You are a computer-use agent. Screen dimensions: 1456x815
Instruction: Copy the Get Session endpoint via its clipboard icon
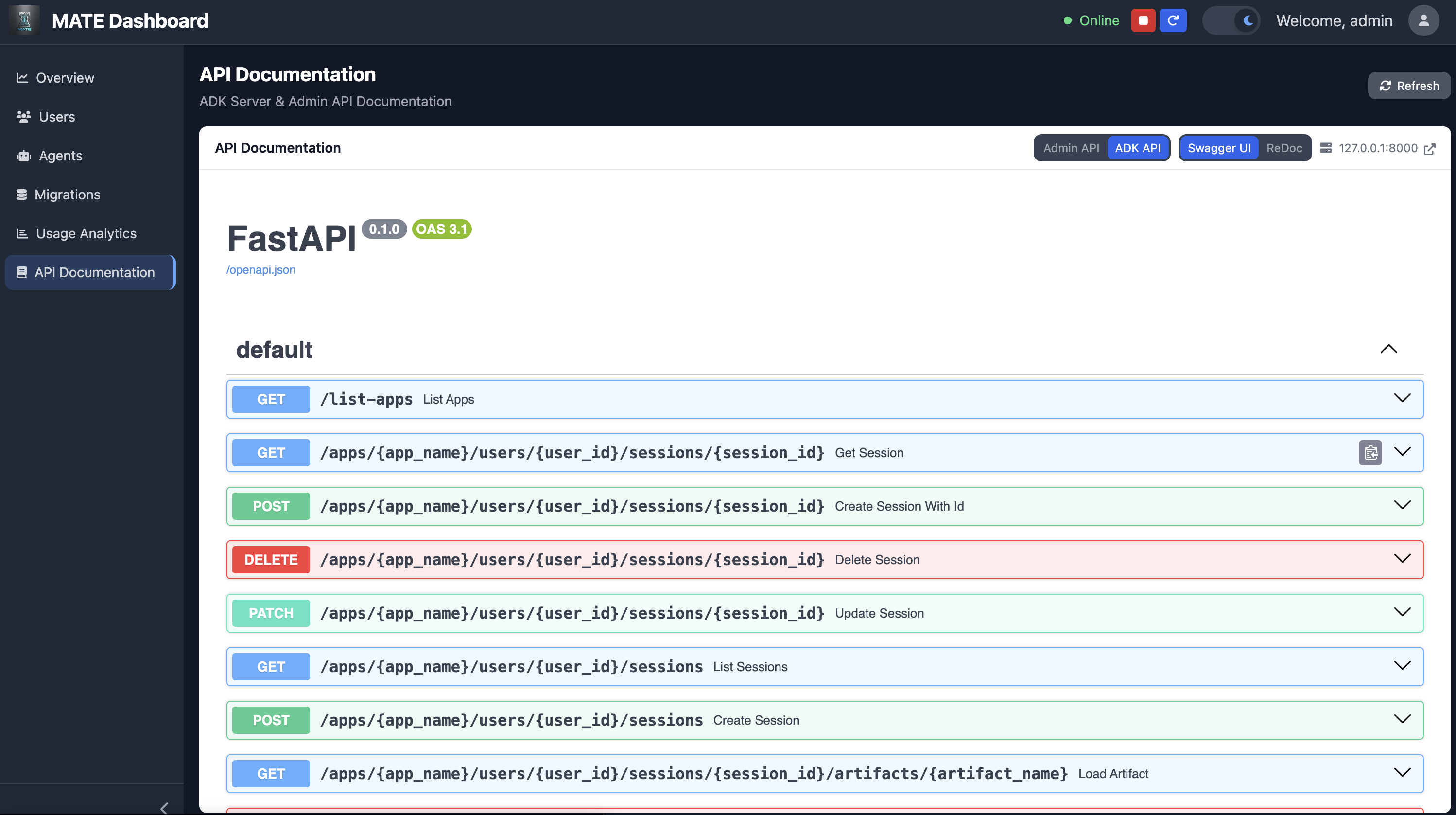coord(1370,452)
